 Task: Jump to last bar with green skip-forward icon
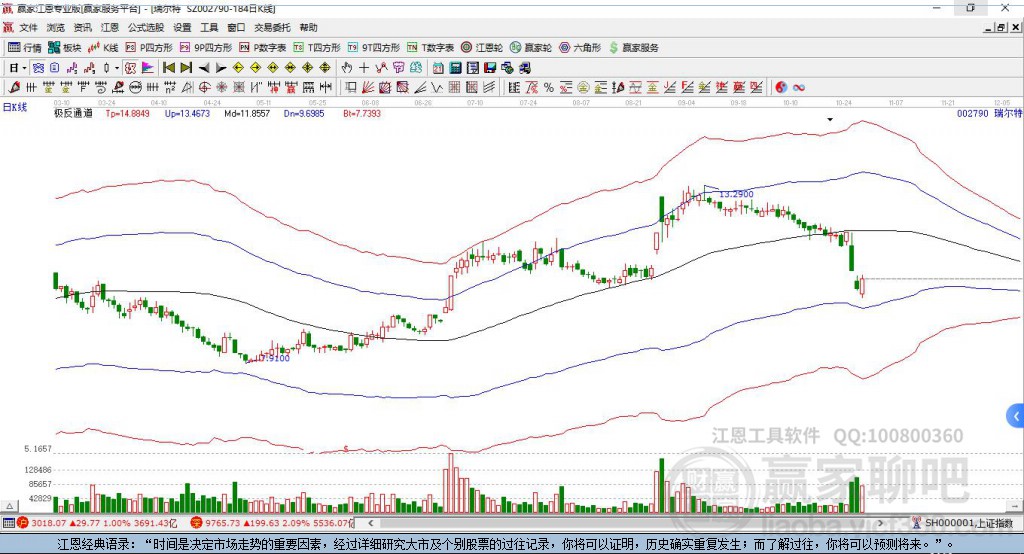(x=186, y=68)
